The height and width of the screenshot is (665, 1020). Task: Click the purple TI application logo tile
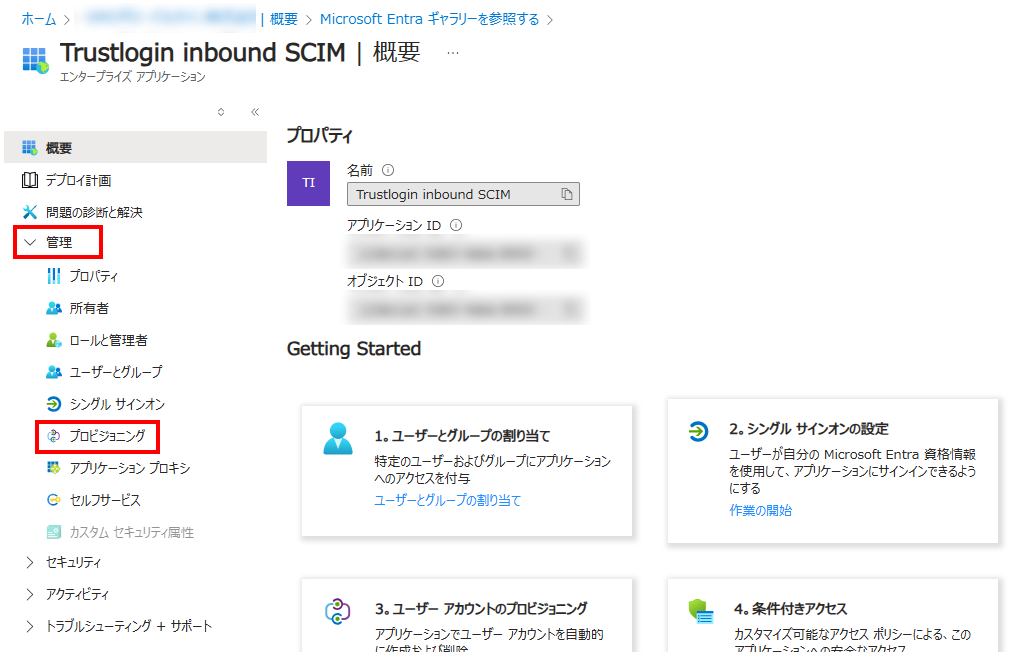pyautogui.click(x=308, y=183)
